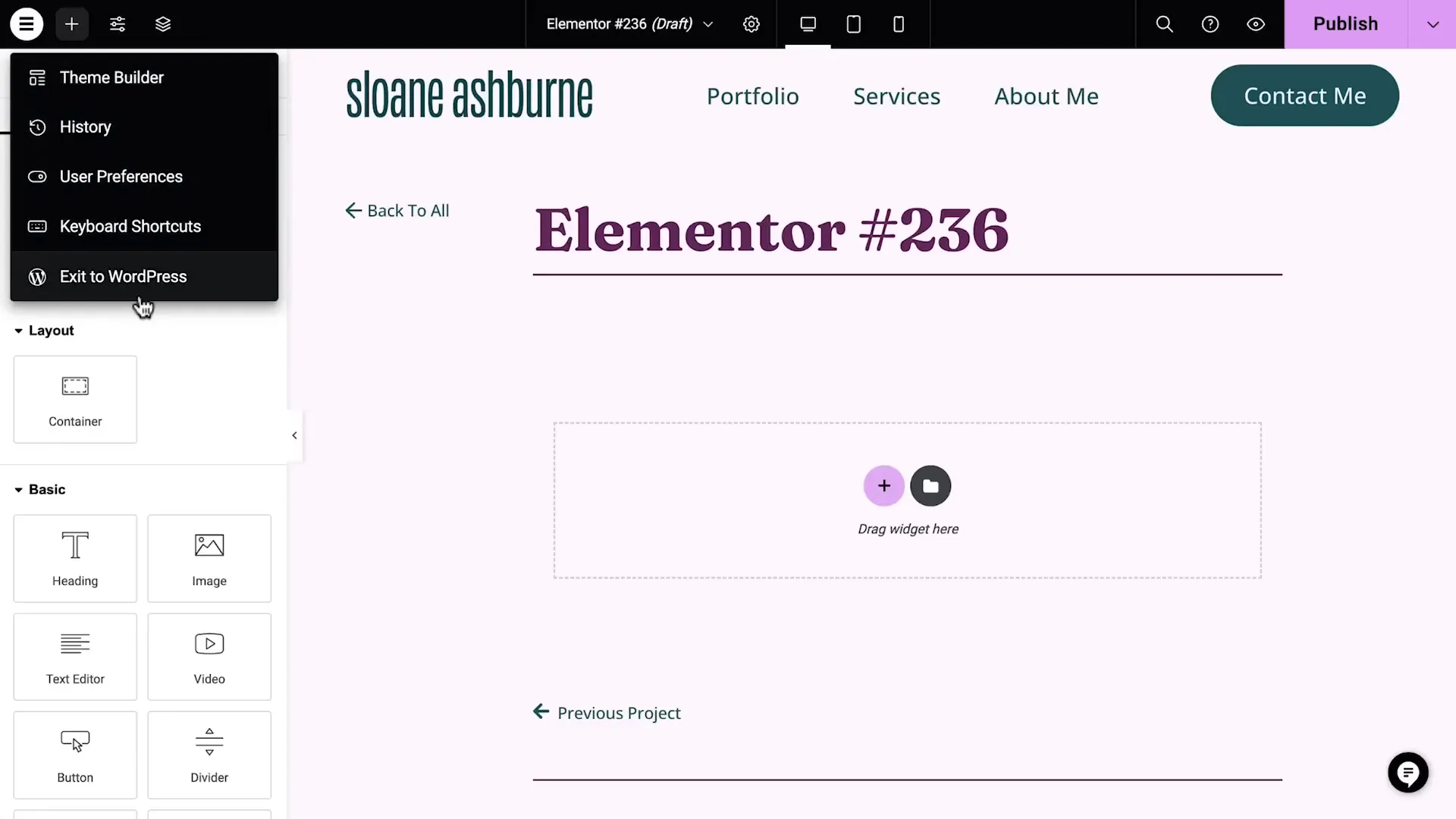The width and height of the screenshot is (1456, 819).
Task: Select the Heading widget icon
Action: coord(75,545)
